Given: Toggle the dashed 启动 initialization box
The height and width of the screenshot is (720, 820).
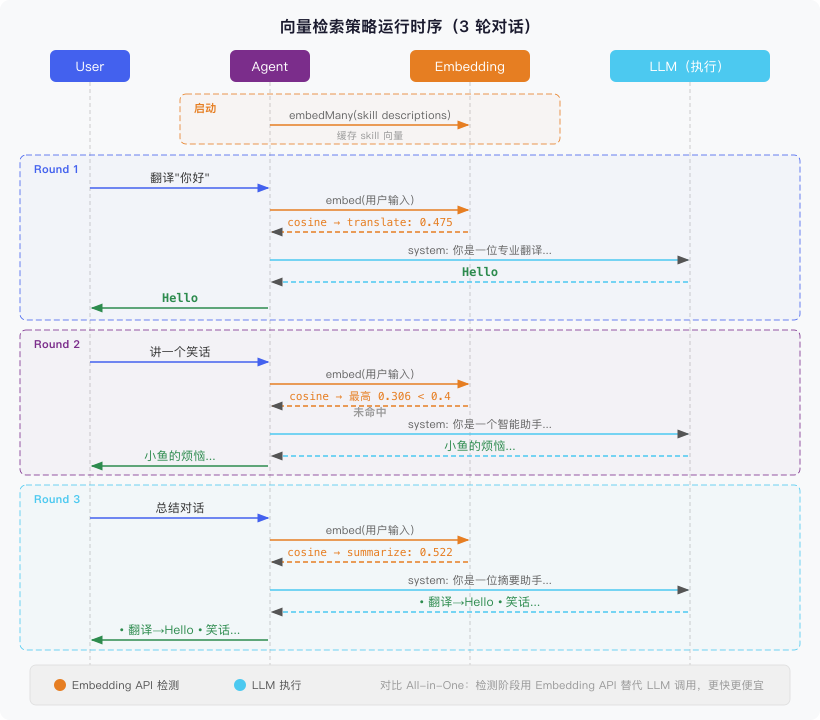Looking at the screenshot, I should [370, 119].
